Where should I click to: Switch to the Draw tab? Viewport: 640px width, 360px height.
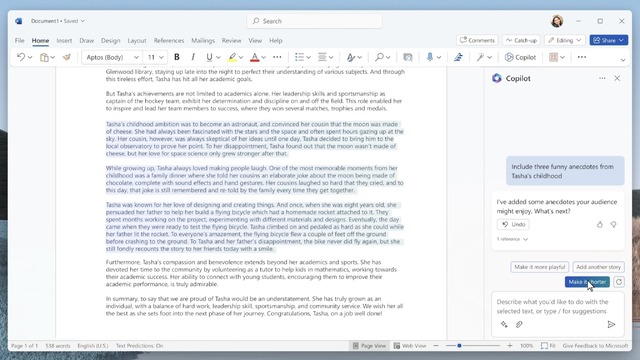[x=87, y=40]
